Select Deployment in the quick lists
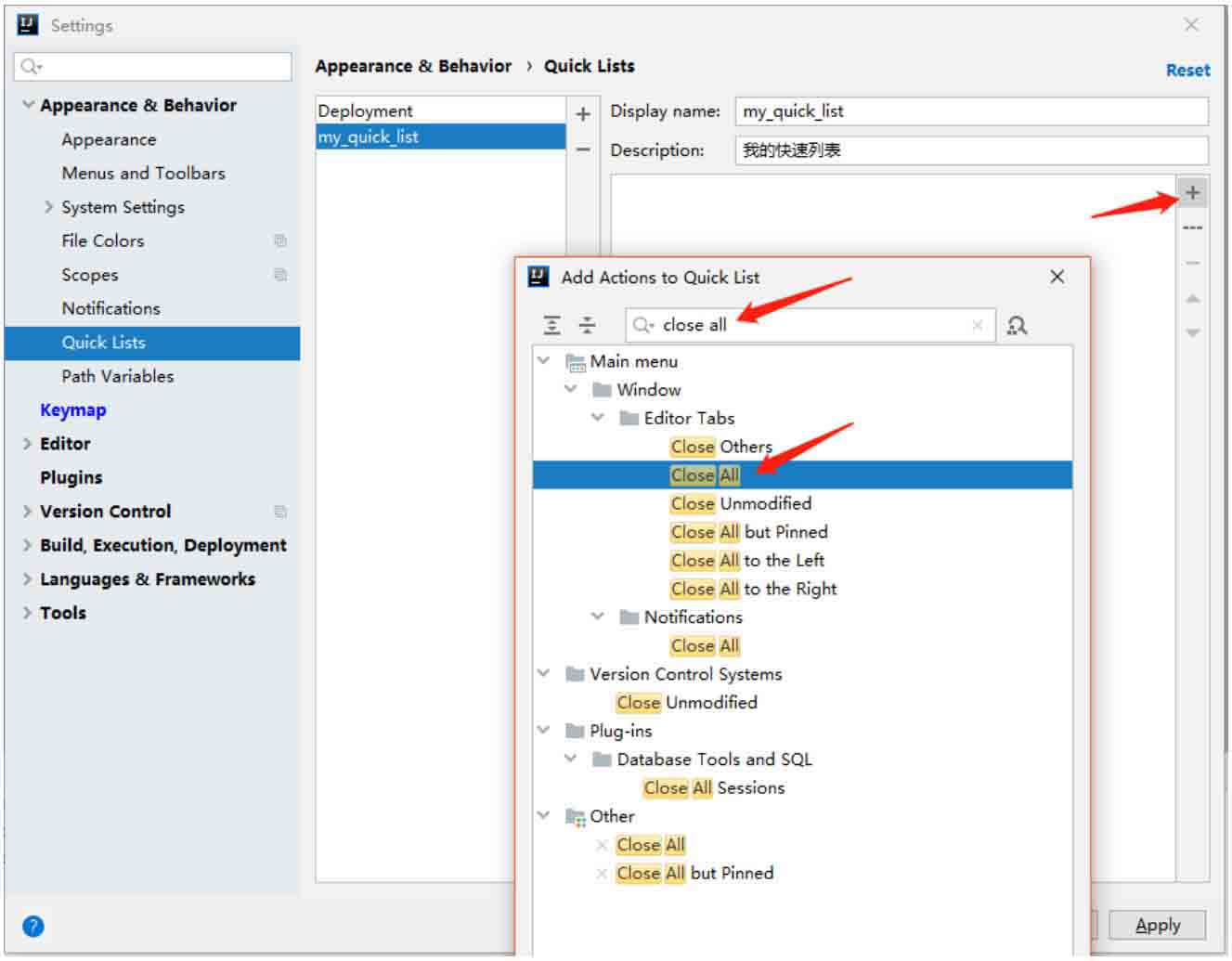 tap(366, 111)
